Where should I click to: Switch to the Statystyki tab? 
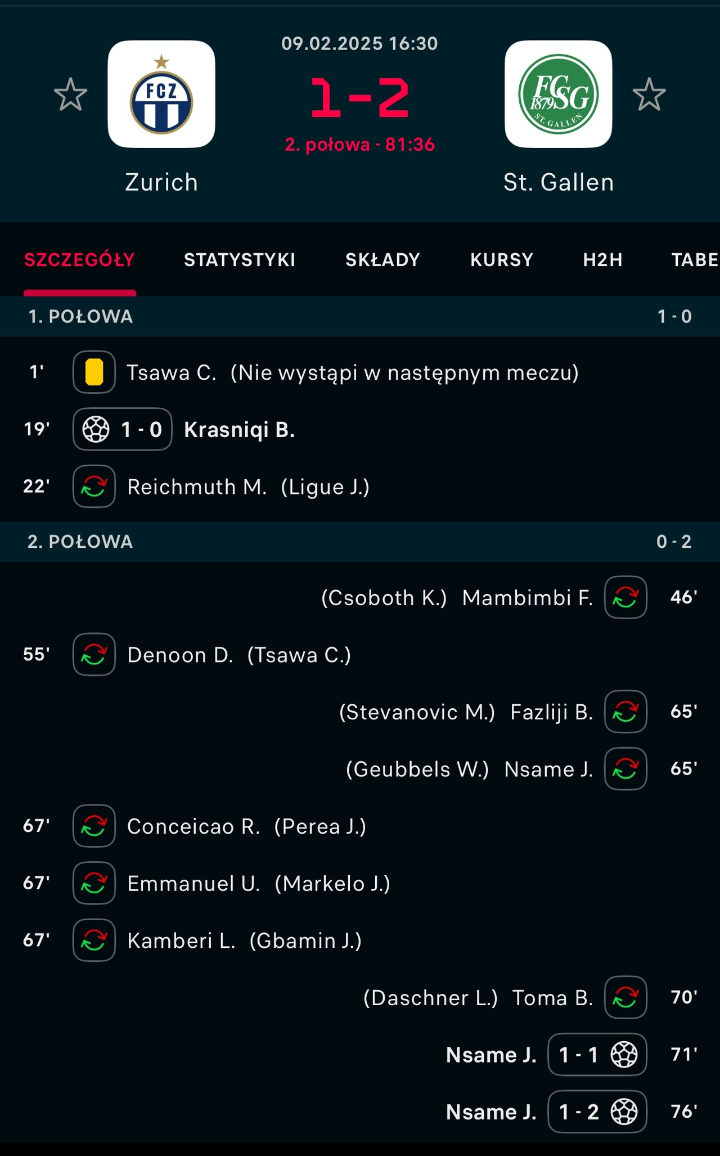(x=239, y=260)
